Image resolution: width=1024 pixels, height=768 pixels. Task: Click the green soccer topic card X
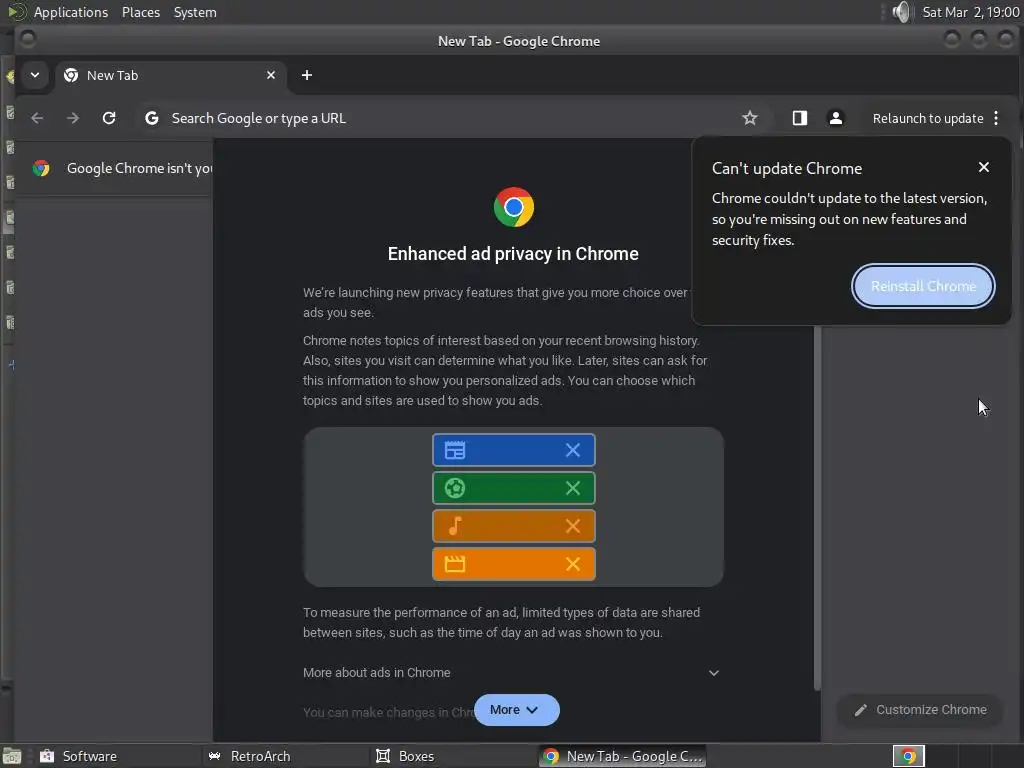pyautogui.click(x=573, y=488)
